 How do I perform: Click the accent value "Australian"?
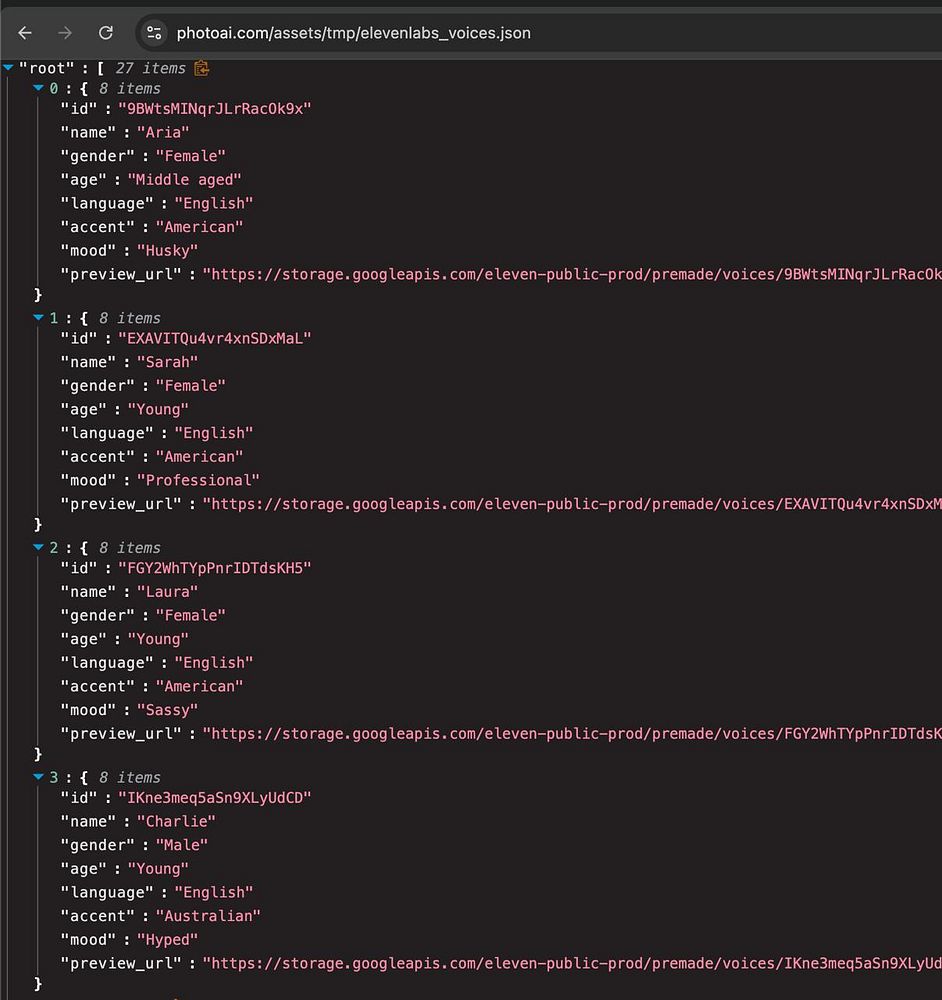[x=208, y=916]
